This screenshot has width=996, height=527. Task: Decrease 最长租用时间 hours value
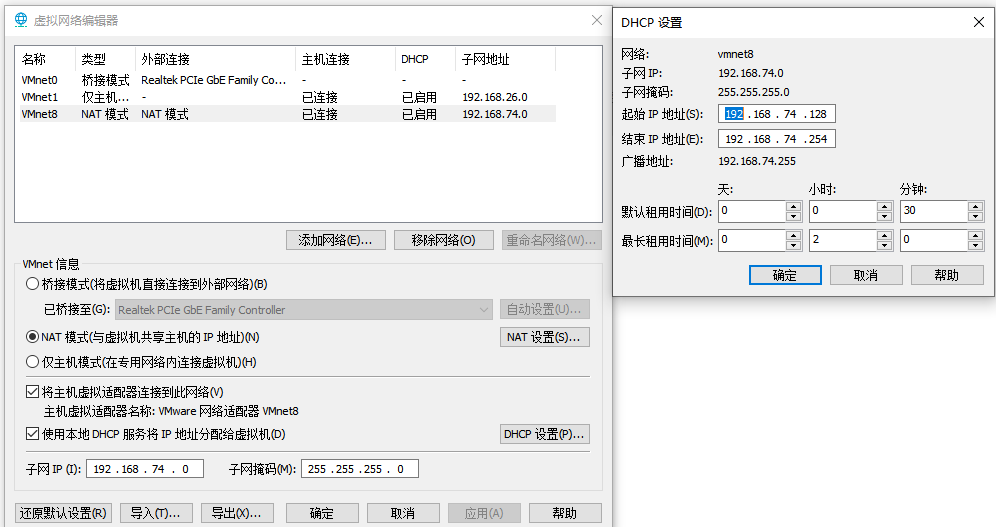(884, 246)
